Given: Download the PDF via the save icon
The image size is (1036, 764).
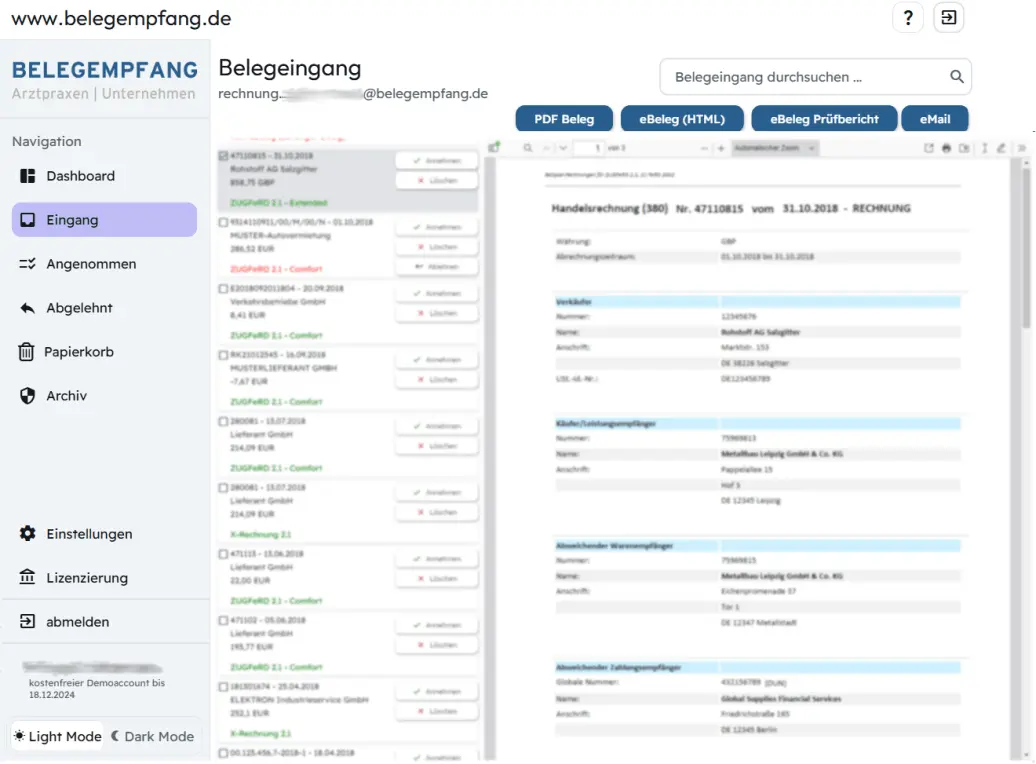Looking at the screenshot, I should 964,148.
